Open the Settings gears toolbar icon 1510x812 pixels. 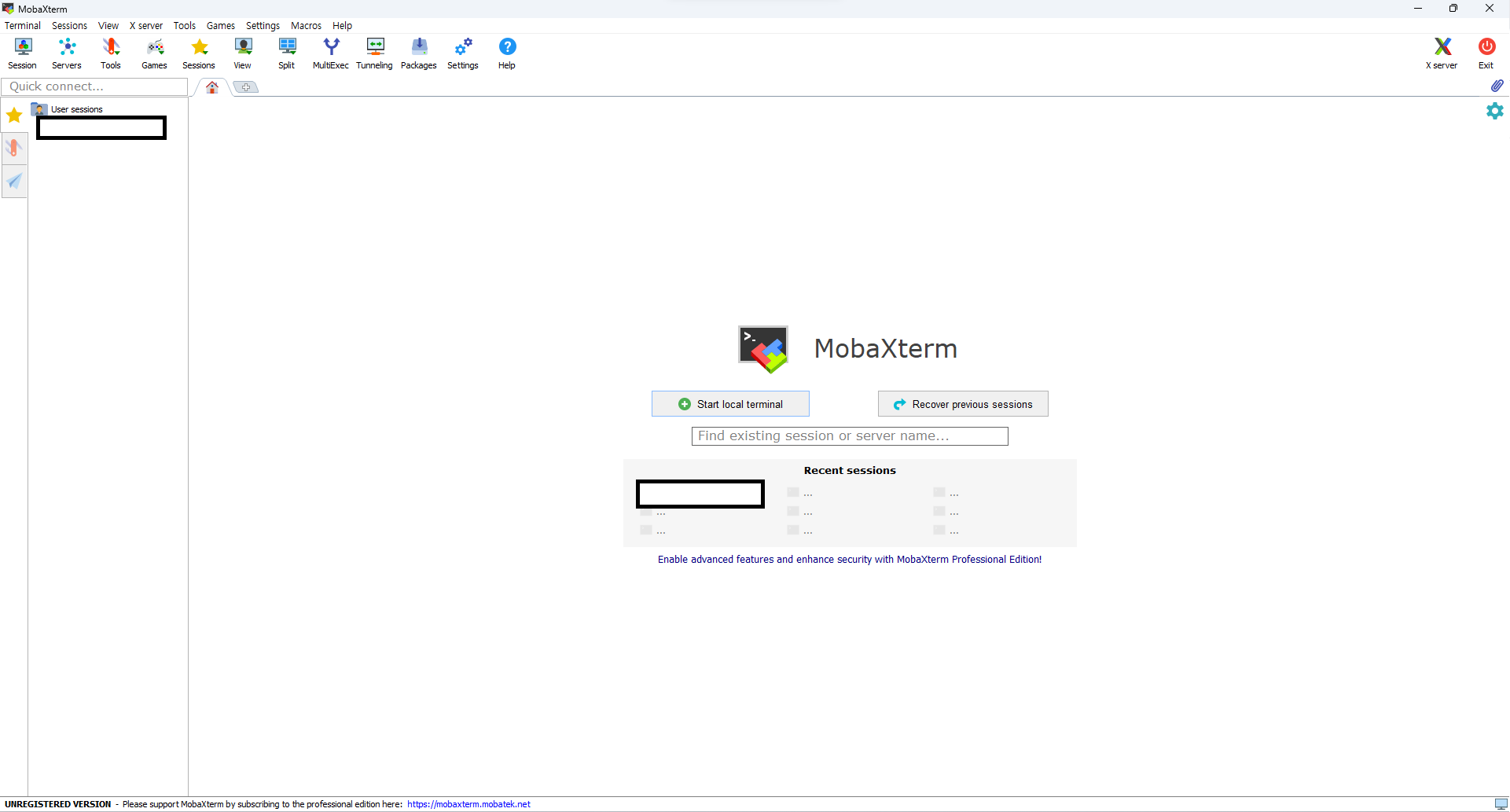463,53
